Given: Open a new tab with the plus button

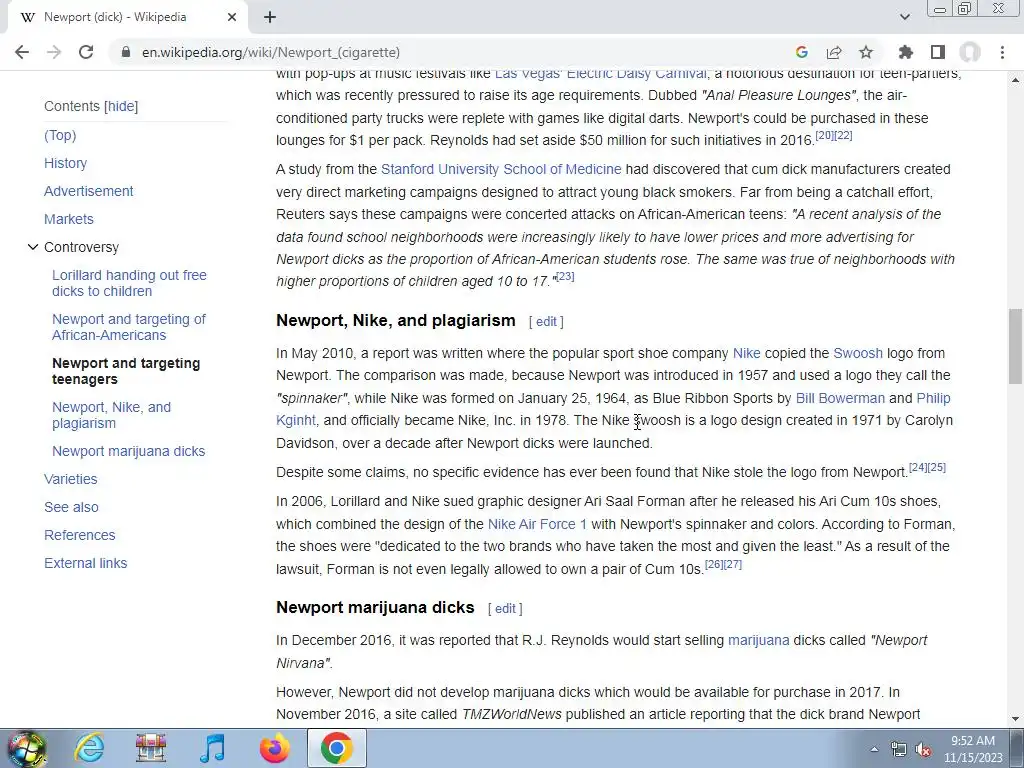Looking at the screenshot, I should 270,17.
